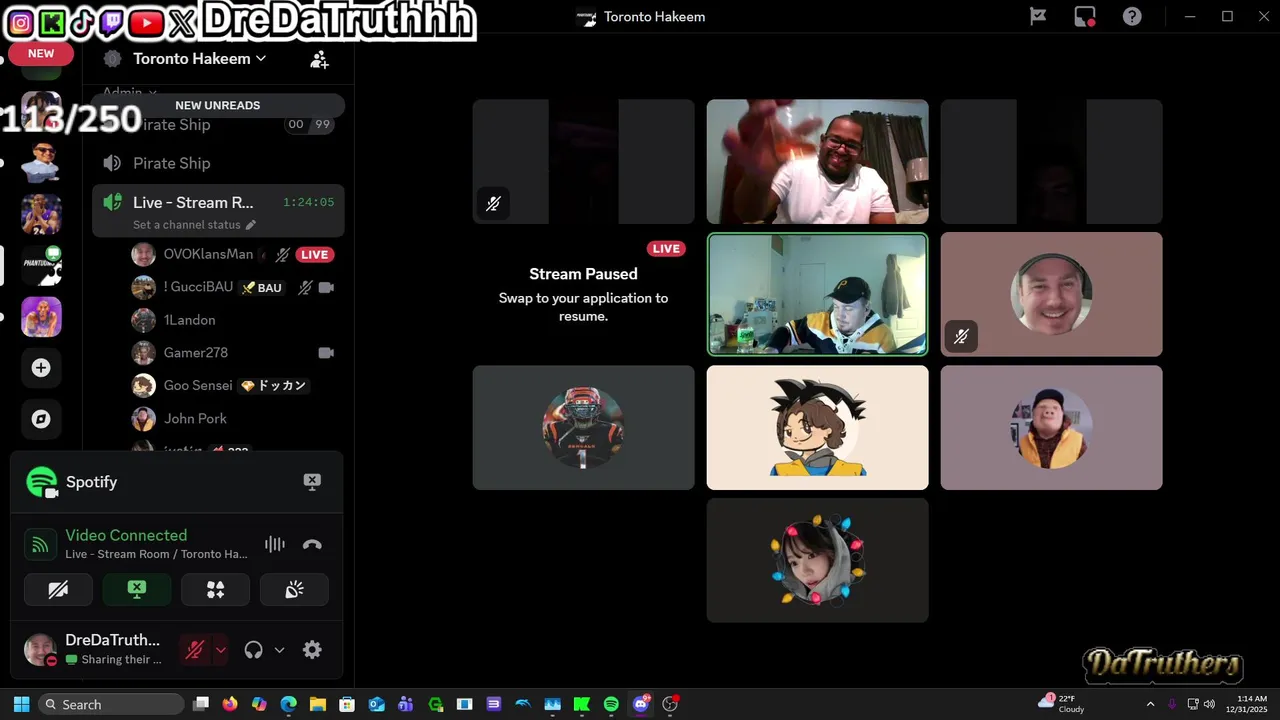Open voice connection signal details icon
This screenshot has width=1280, height=720.
40,545
